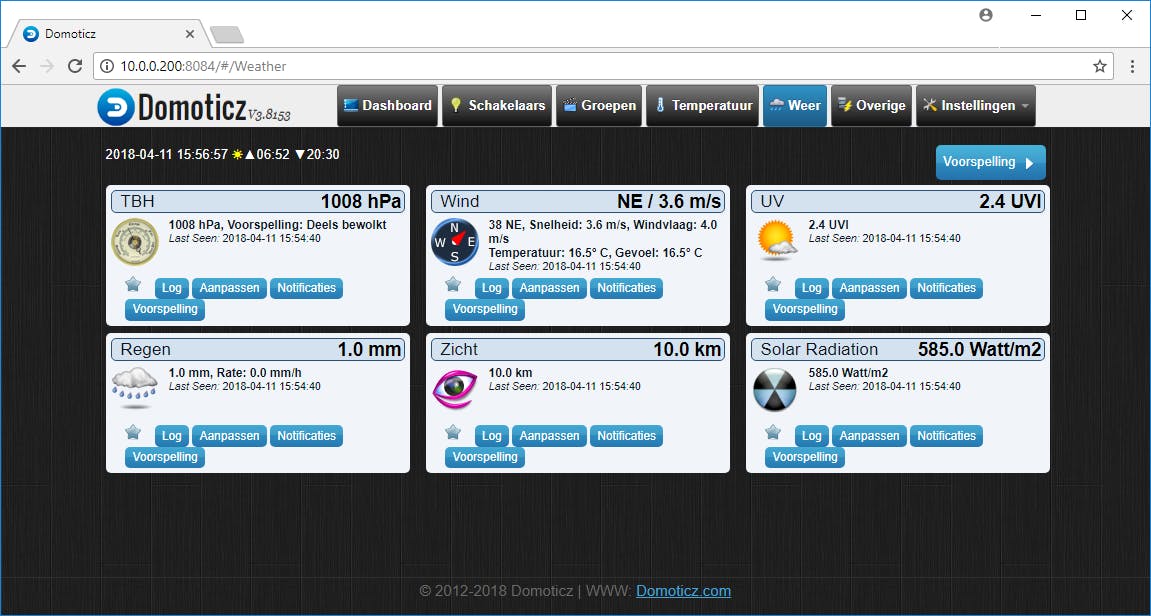Click Aanpassen on Solar Radiation card

pos(870,436)
